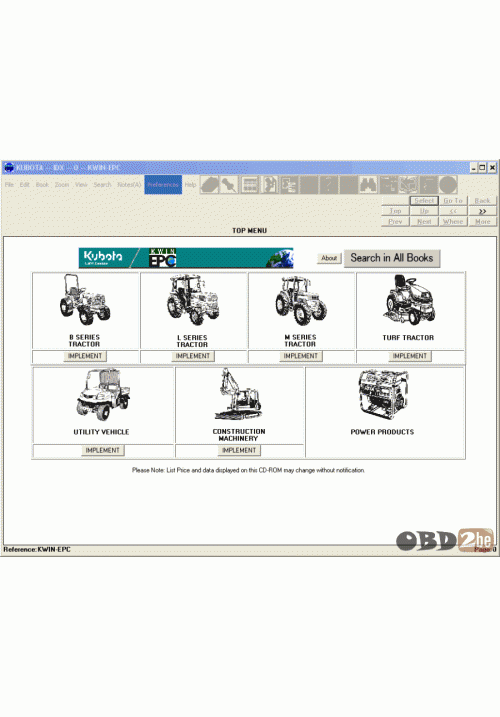The width and height of the screenshot is (500, 717).
Task: Open the Notes(A) menu
Action: [129, 185]
